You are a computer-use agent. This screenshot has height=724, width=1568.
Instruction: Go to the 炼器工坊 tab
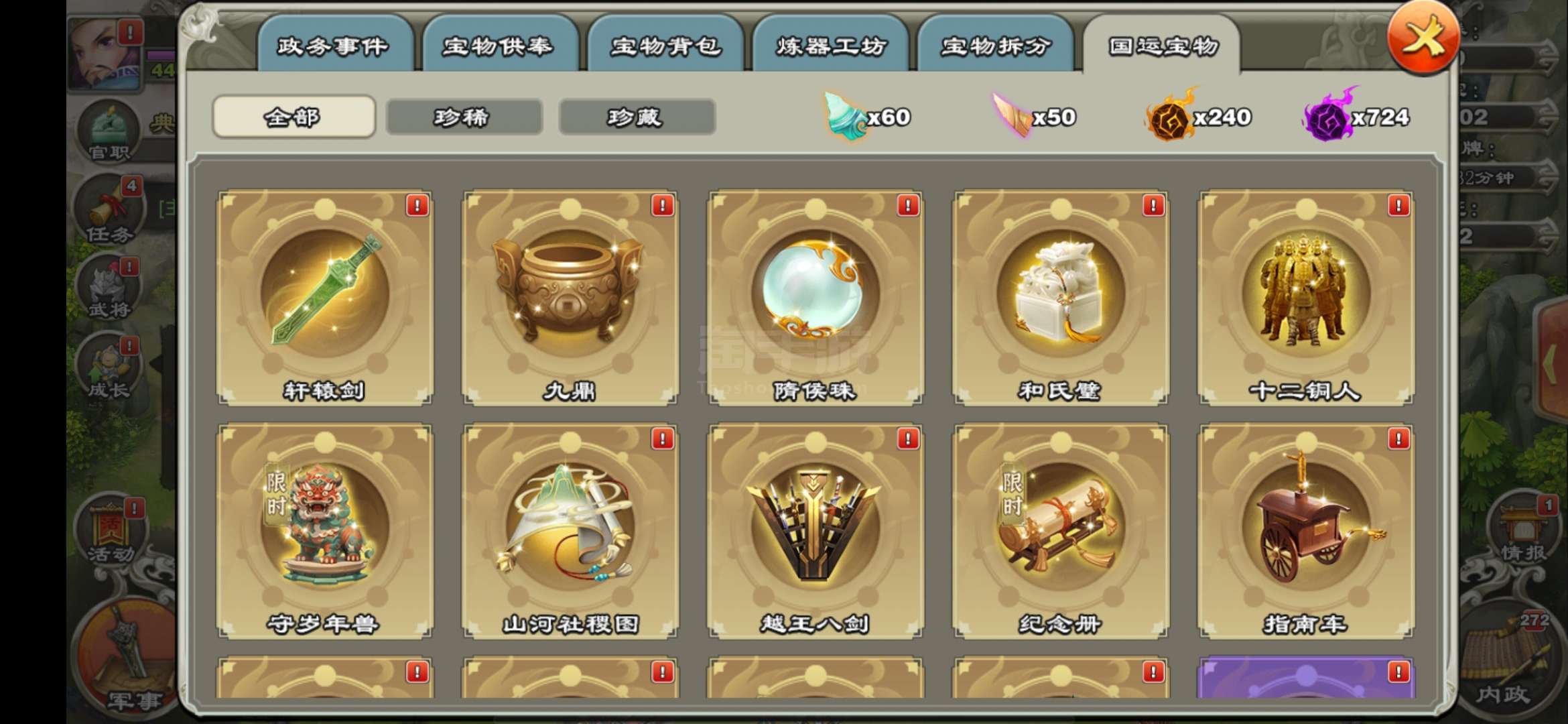pos(831,45)
